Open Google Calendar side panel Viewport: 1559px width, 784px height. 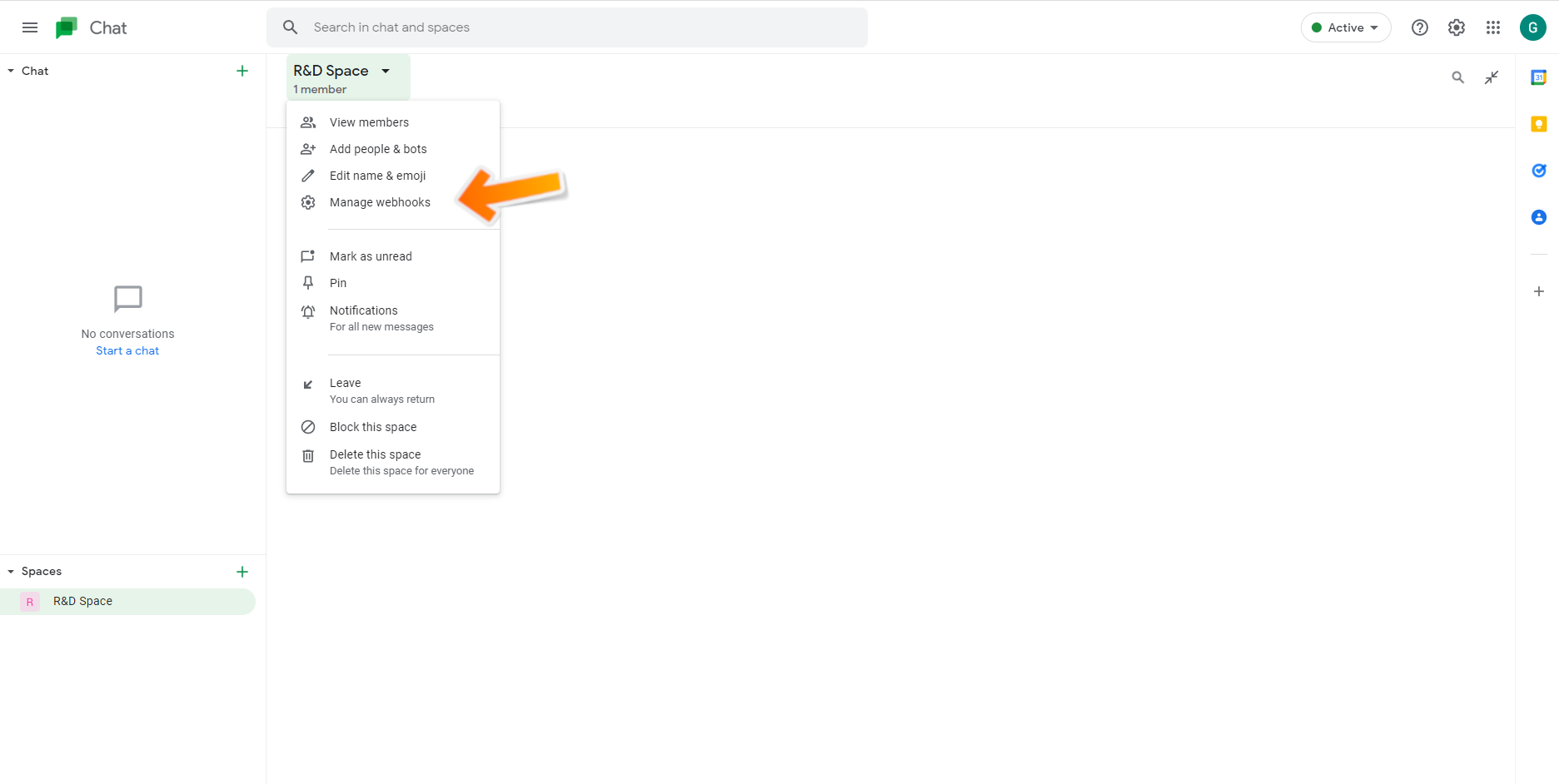pos(1538,77)
